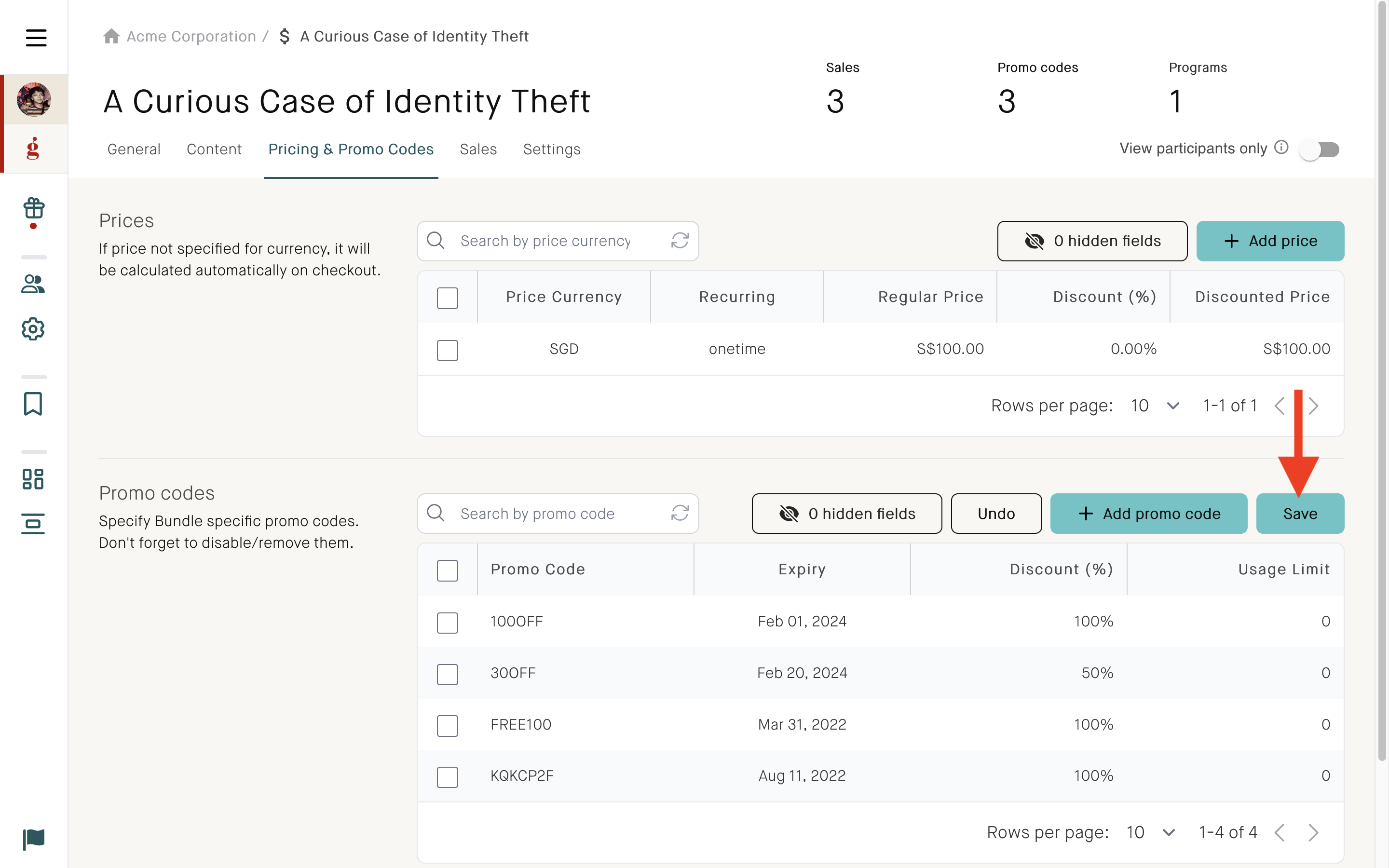The height and width of the screenshot is (868, 1389).
Task: Switch to the Content tab
Action: 214,149
